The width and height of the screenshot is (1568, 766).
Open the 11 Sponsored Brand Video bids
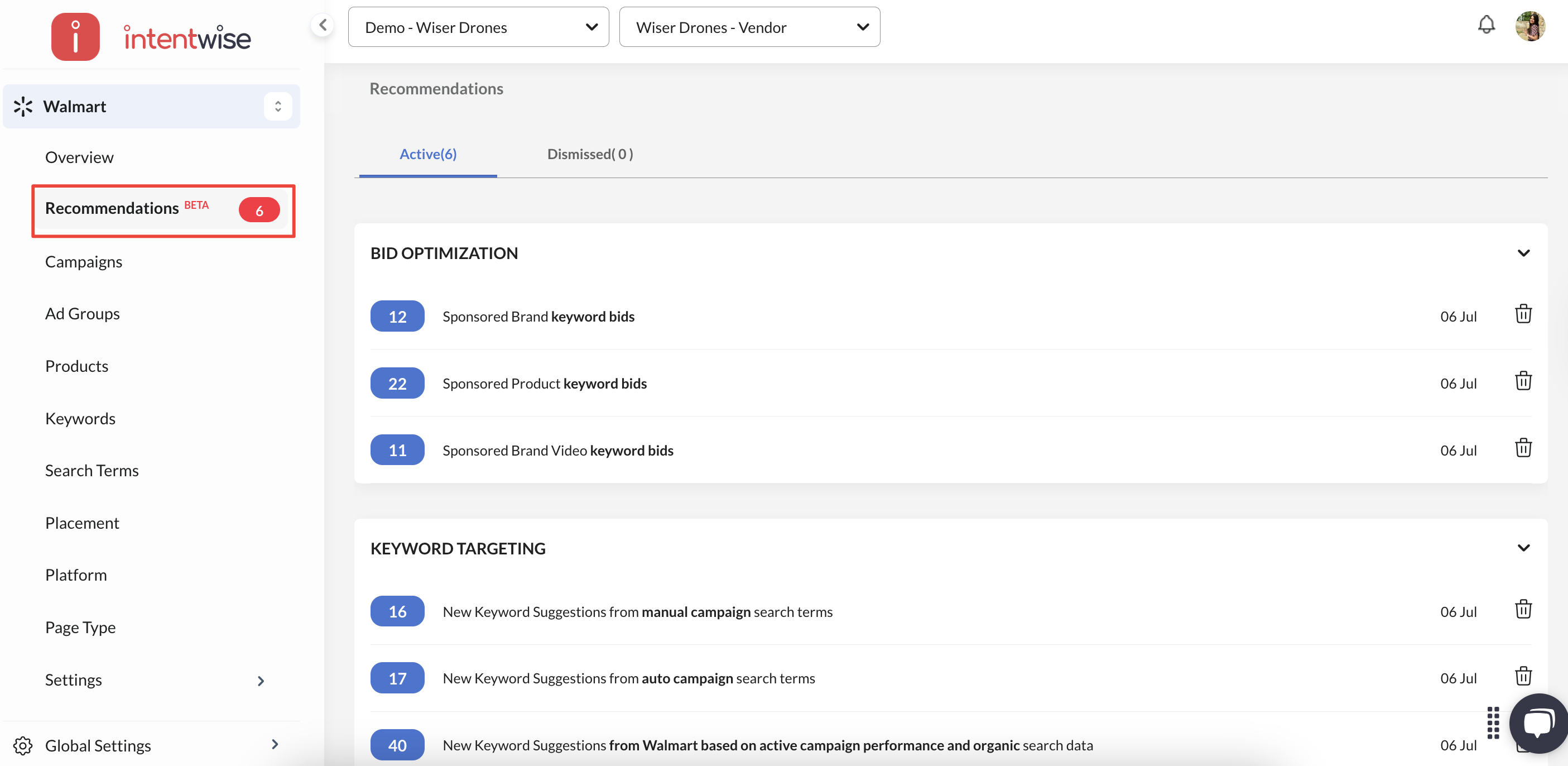tap(397, 450)
